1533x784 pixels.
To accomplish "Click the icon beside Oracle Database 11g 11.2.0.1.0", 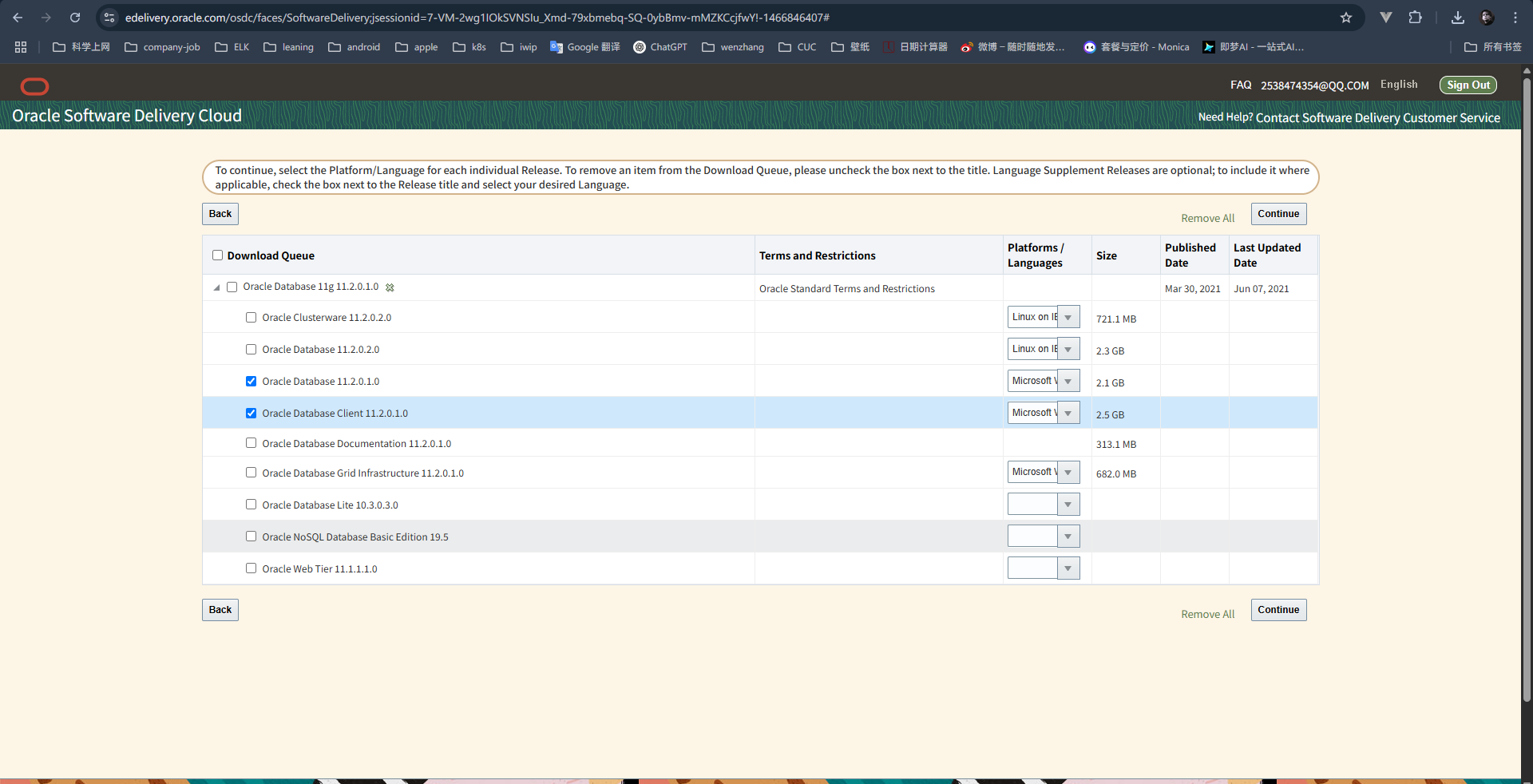I will [390, 287].
